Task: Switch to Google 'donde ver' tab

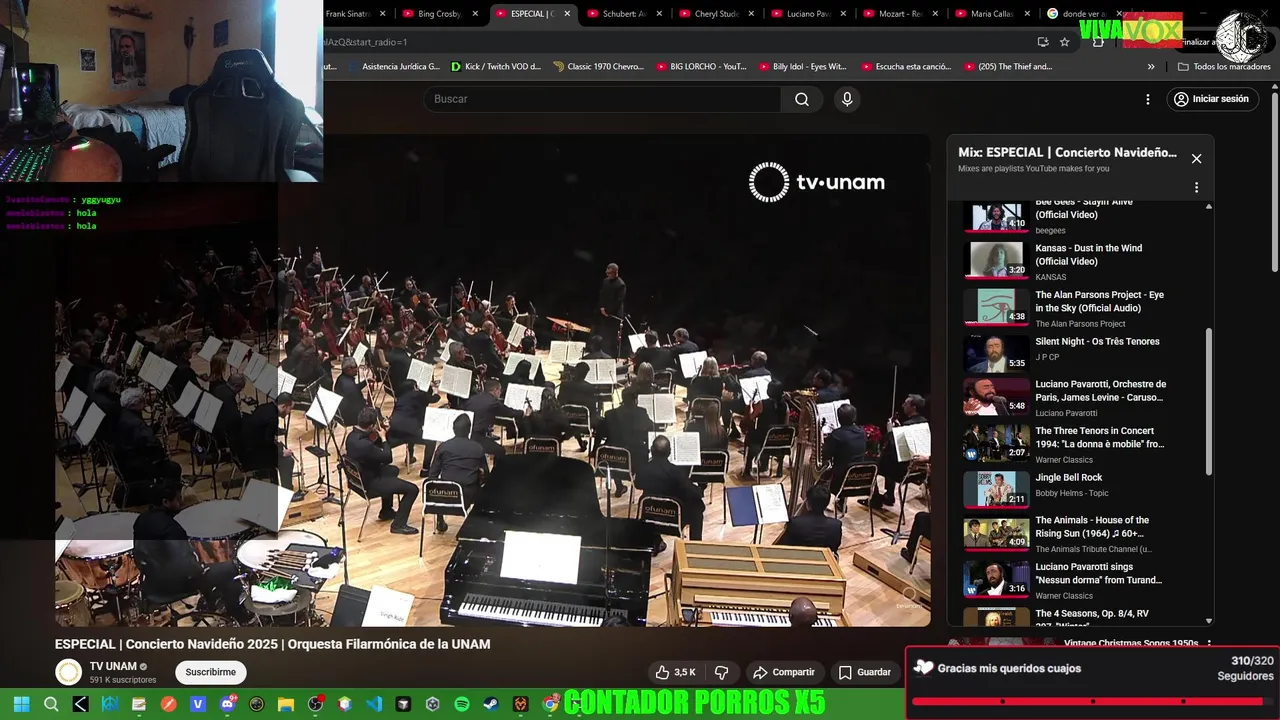Action: point(1085,14)
